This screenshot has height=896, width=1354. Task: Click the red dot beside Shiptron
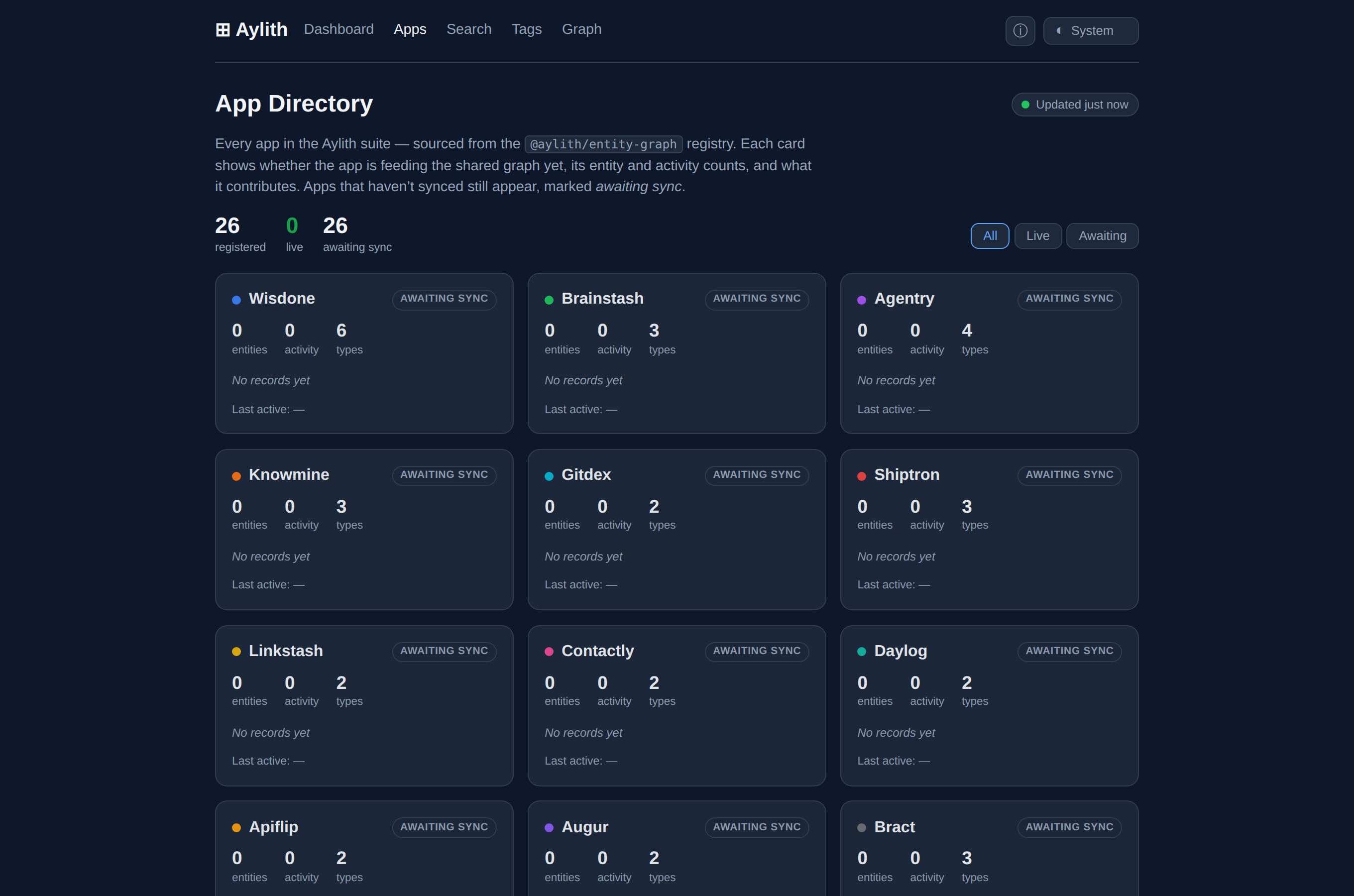coord(861,476)
